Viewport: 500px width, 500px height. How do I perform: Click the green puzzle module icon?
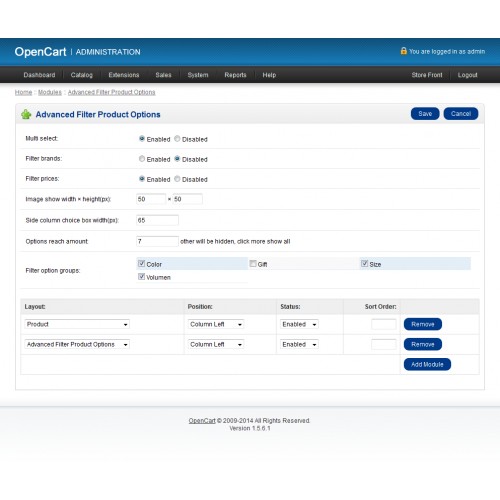(26, 114)
